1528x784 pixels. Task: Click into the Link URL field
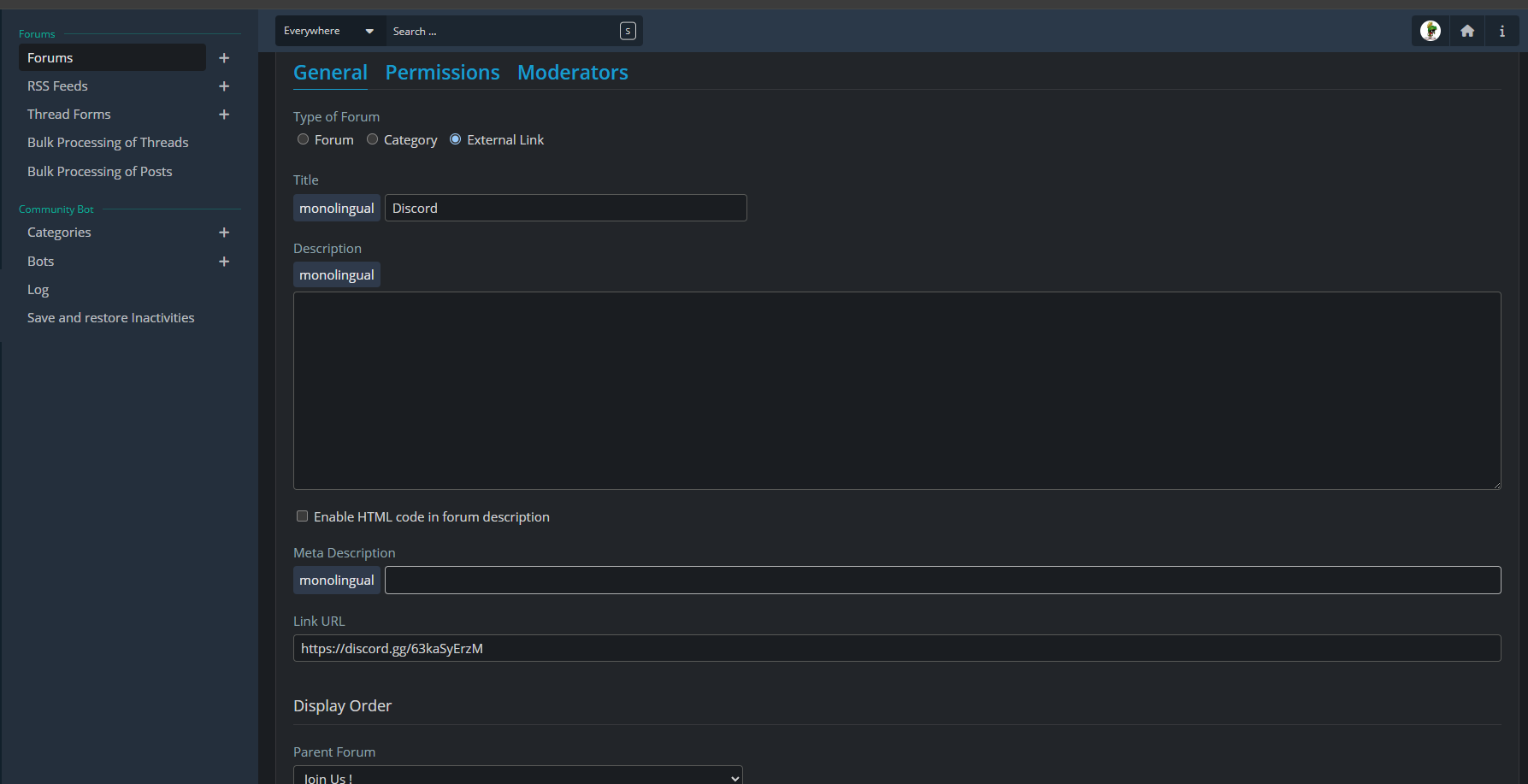(x=896, y=648)
